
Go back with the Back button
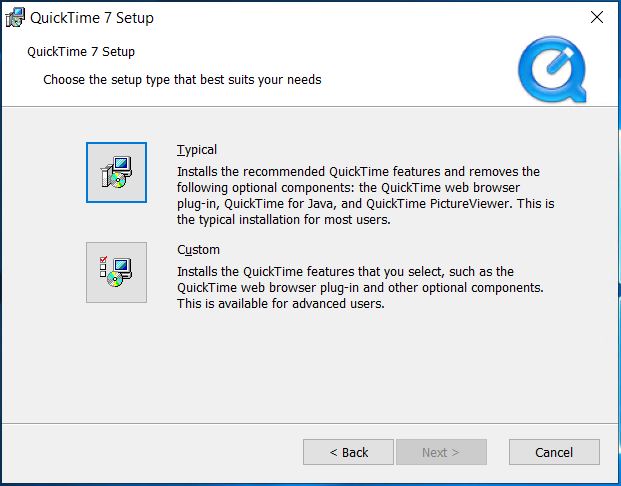pos(349,452)
